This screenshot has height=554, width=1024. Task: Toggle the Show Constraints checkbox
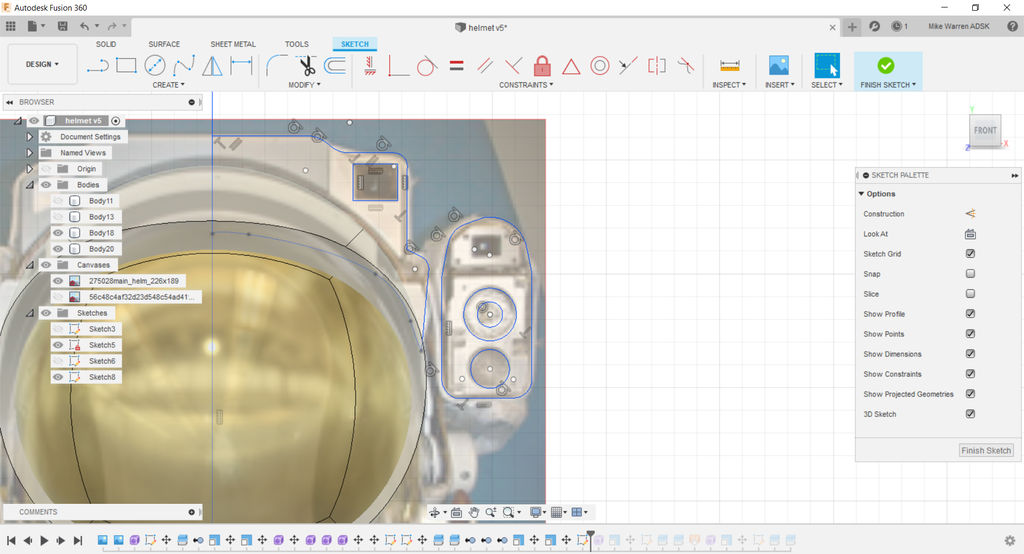[970, 374]
